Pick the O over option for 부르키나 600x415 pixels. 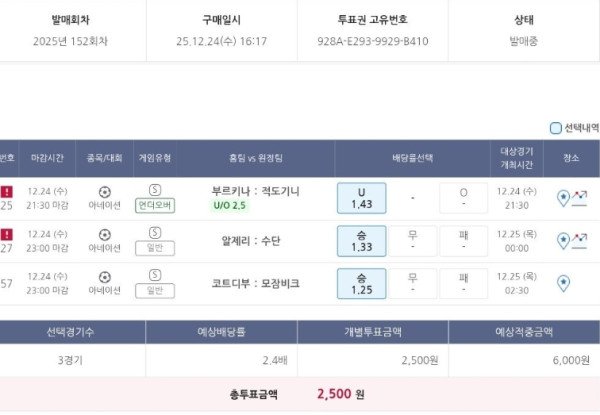pyautogui.click(x=463, y=198)
